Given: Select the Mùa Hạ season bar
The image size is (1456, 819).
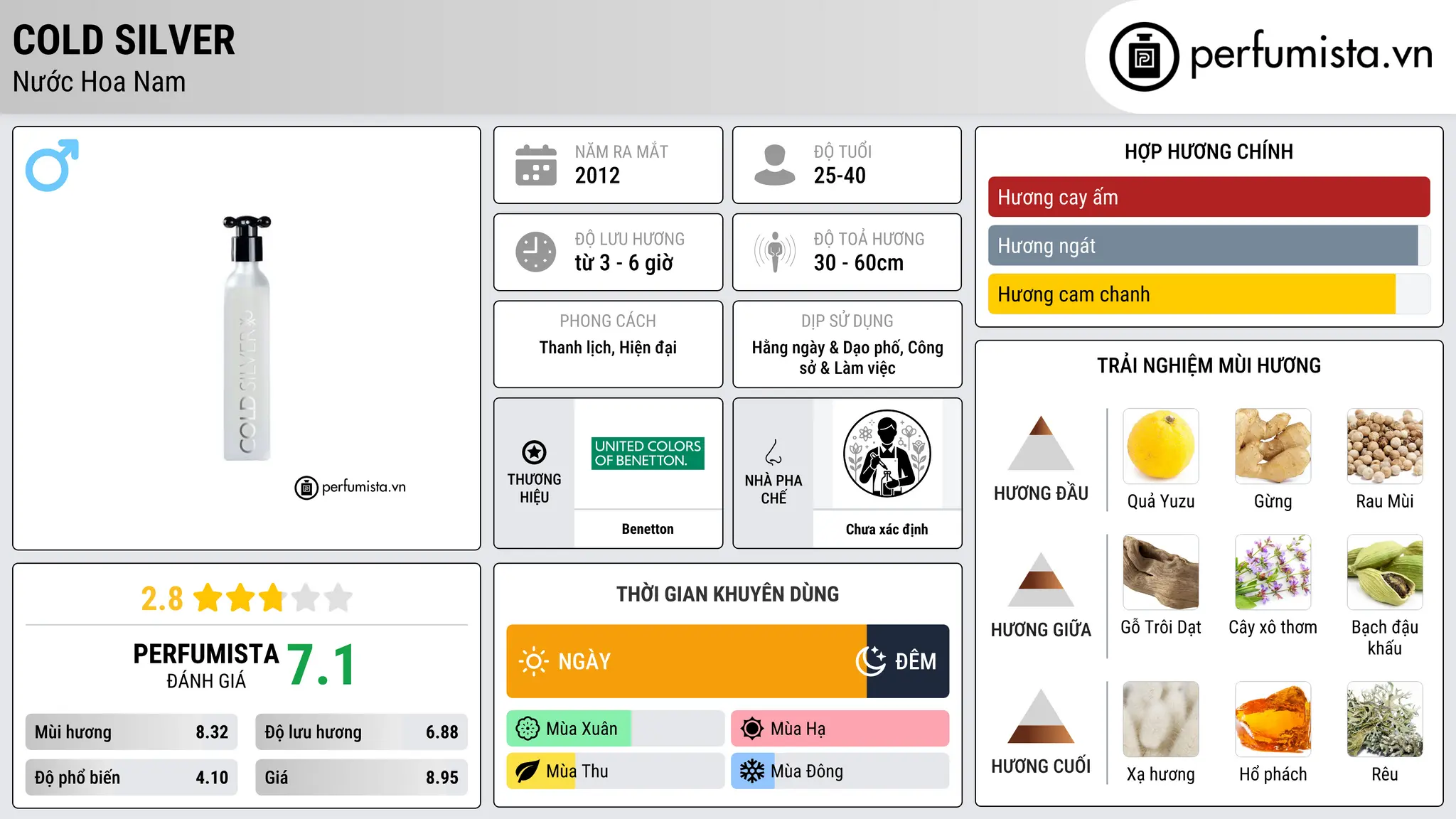Looking at the screenshot, I should coord(840,729).
